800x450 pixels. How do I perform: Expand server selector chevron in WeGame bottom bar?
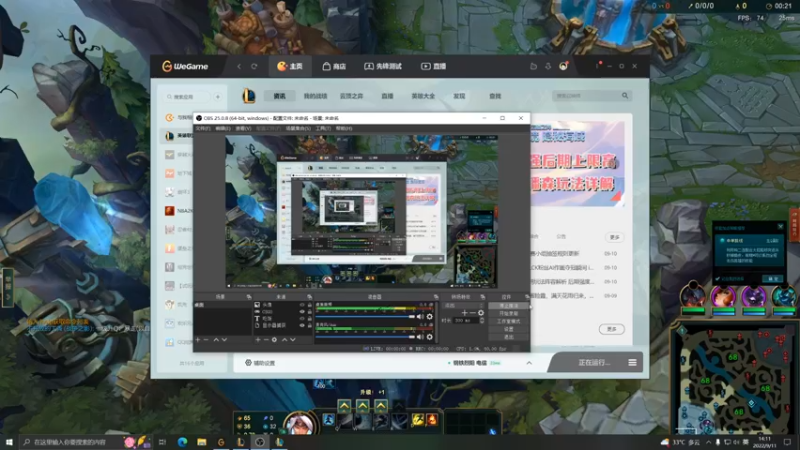[x=529, y=363]
